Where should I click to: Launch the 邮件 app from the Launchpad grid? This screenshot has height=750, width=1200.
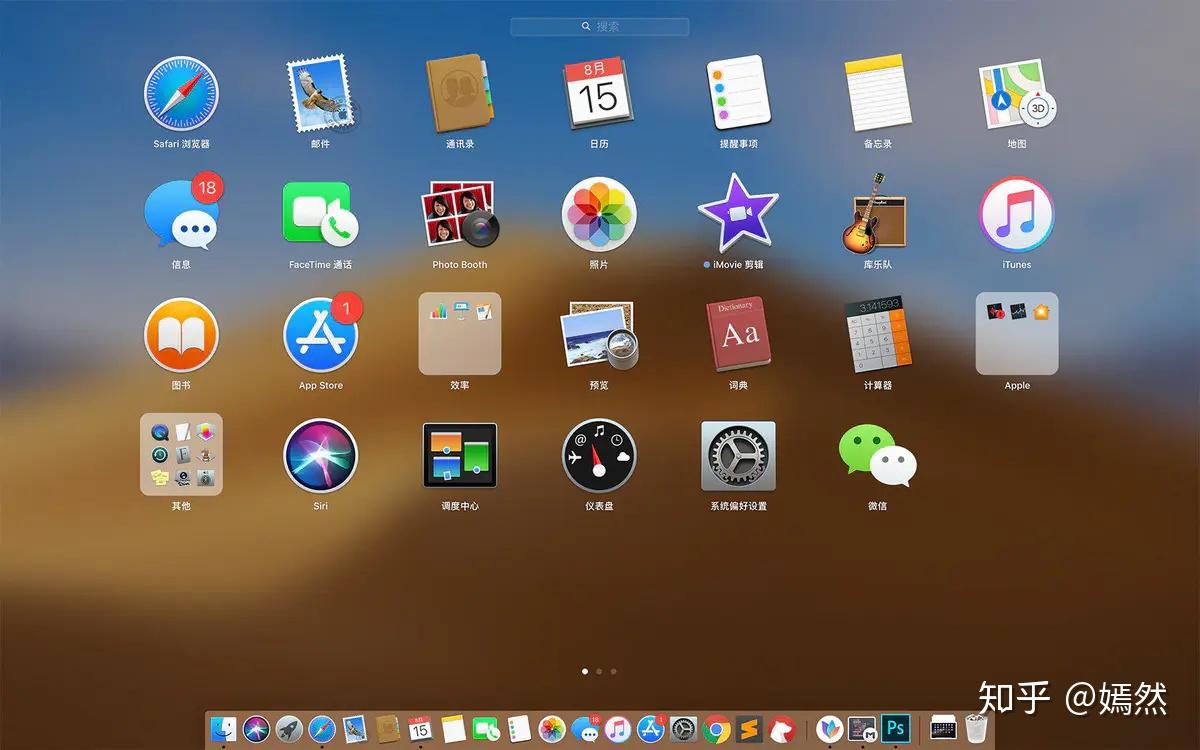321,93
